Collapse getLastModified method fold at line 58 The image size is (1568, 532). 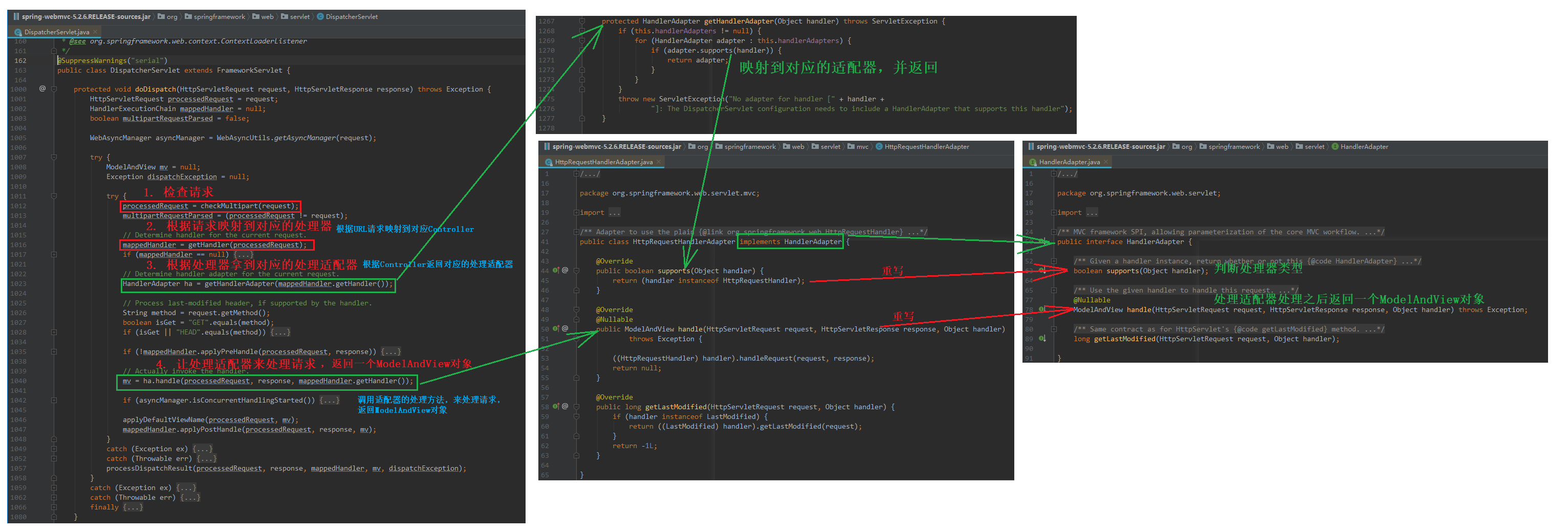point(576,407)
